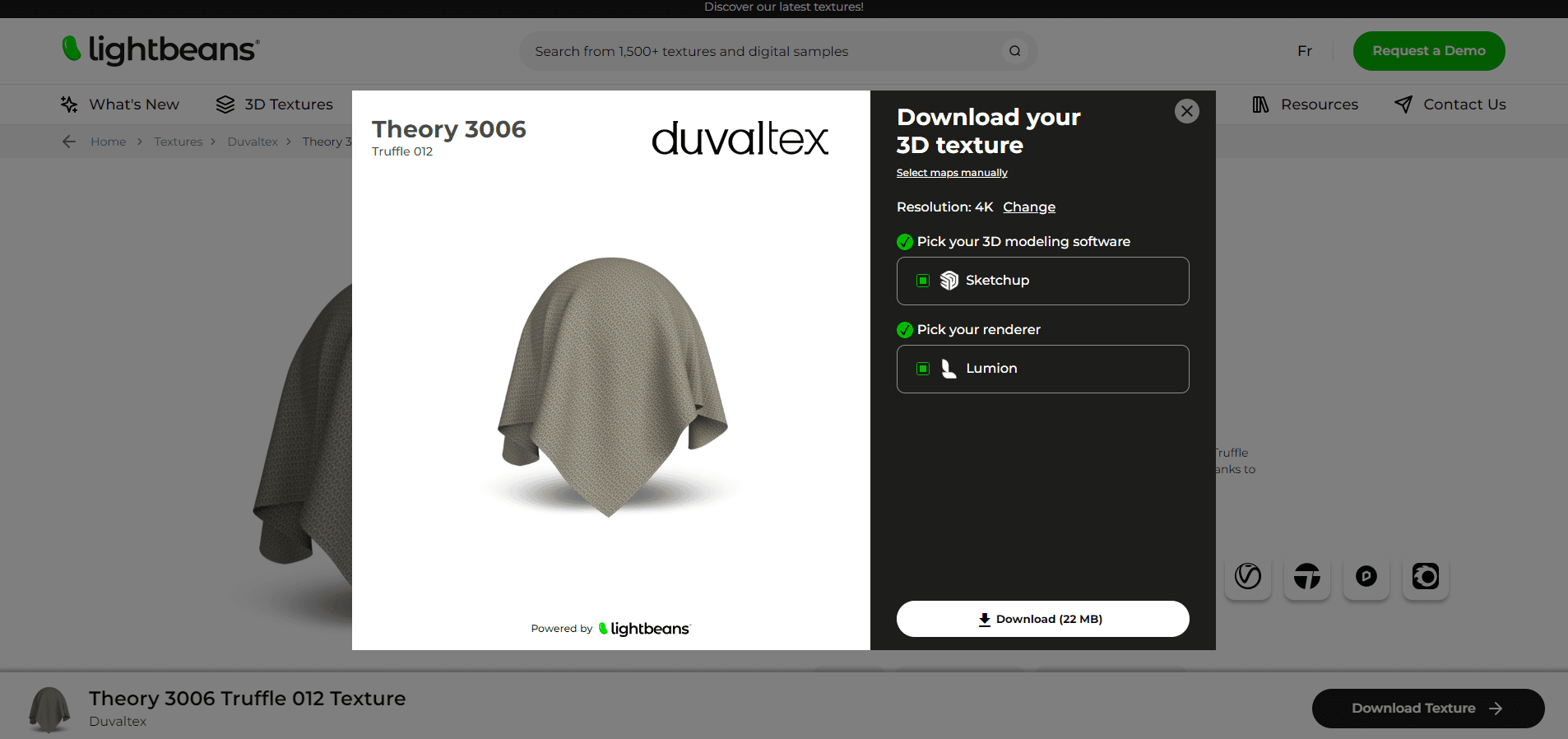
Task: Click the sparkle icon beside What's New
Action: 69,105
